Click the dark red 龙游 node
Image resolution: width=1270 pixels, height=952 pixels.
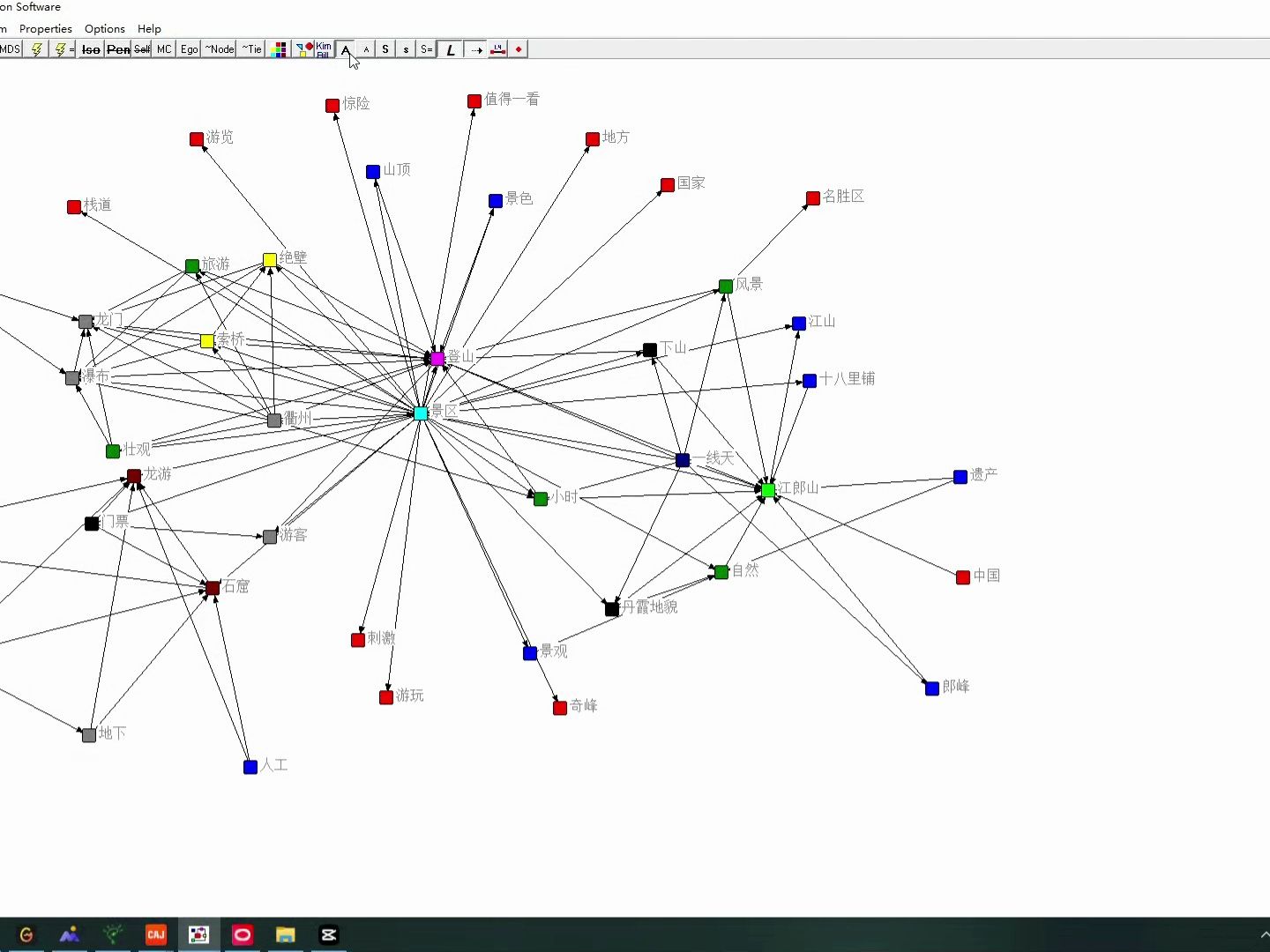tap(134, 476)
